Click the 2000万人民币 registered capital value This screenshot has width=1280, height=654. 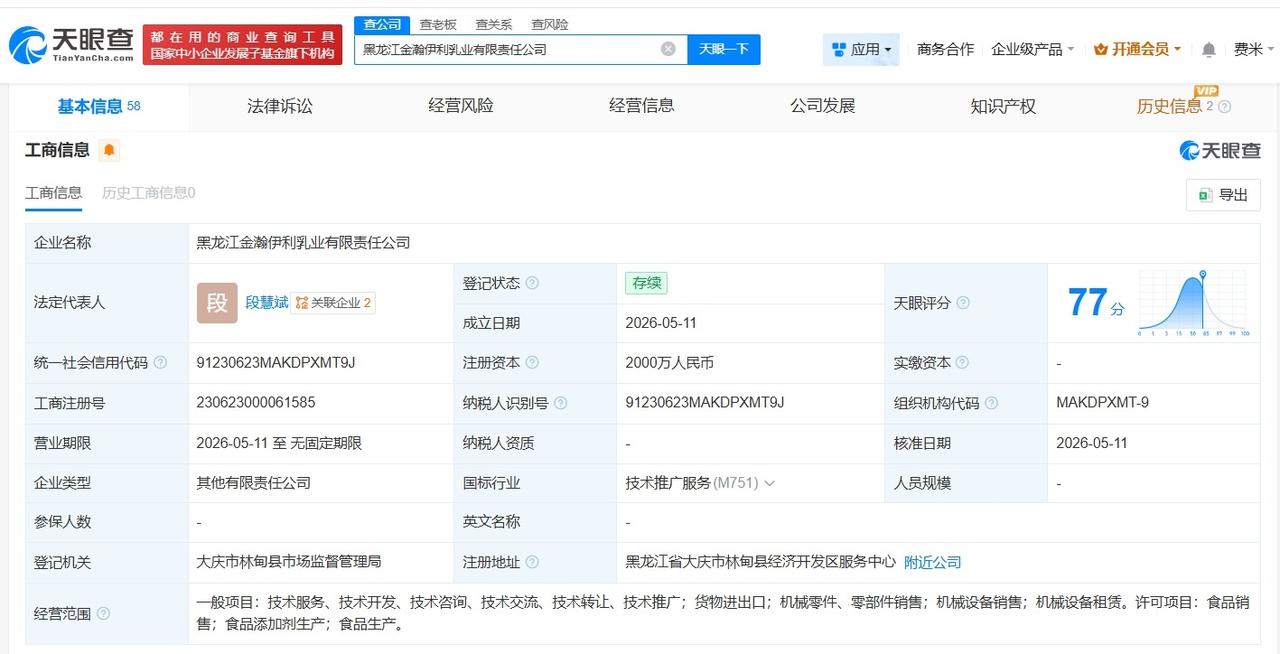coord(670,363)
